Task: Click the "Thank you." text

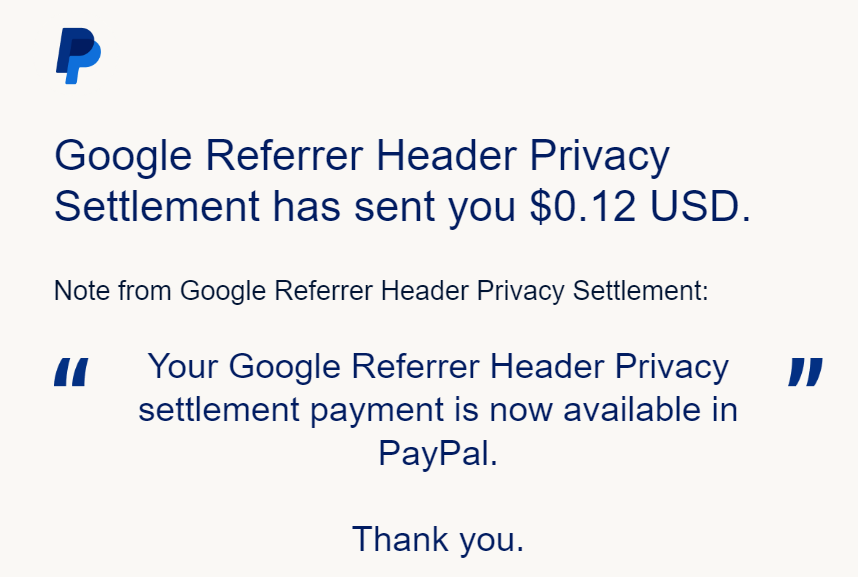Action: point(437,539)
